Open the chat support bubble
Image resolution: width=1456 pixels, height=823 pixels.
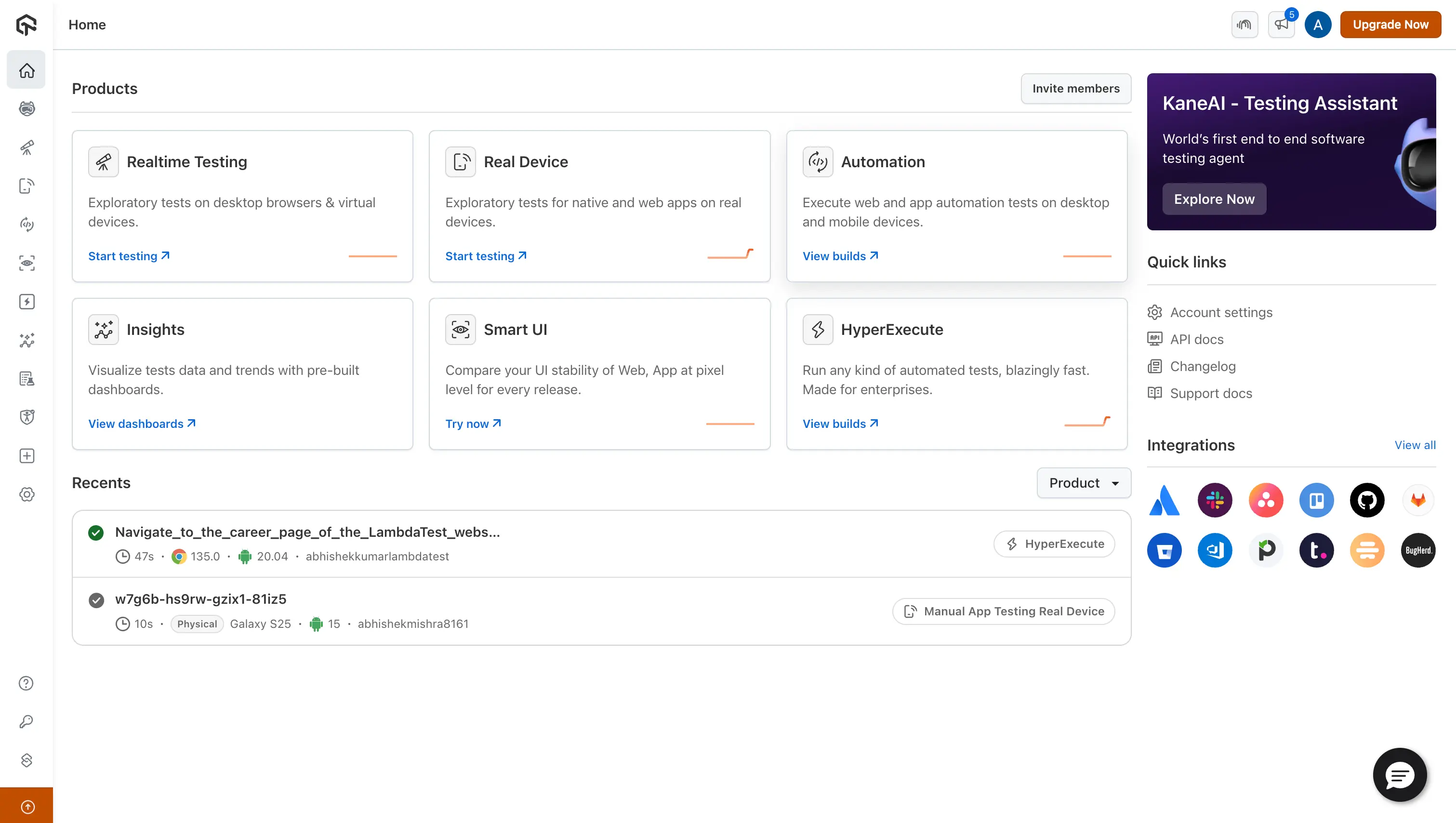coord(1400,775)
